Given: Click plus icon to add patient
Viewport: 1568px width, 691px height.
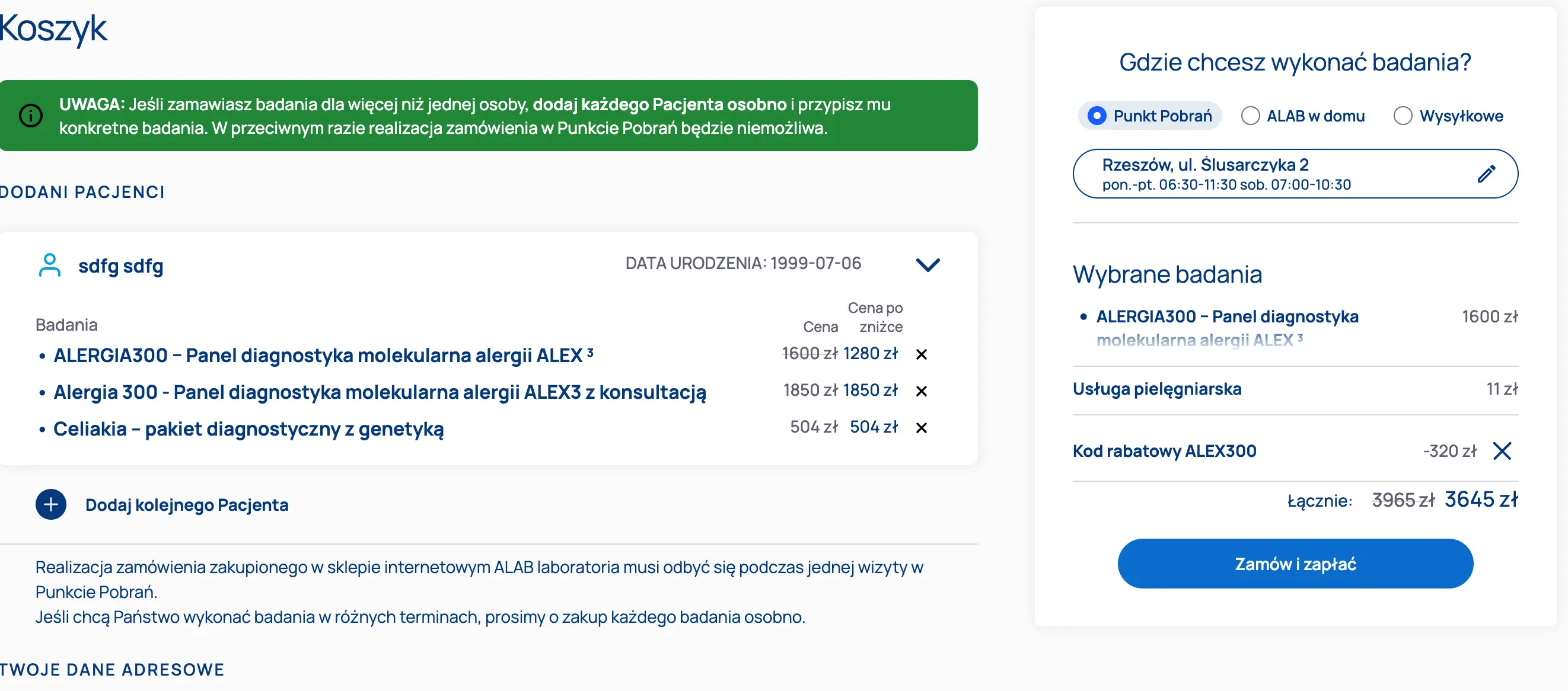Looking at the screenshot, I should pyautogui.click(x=50, y=504).
